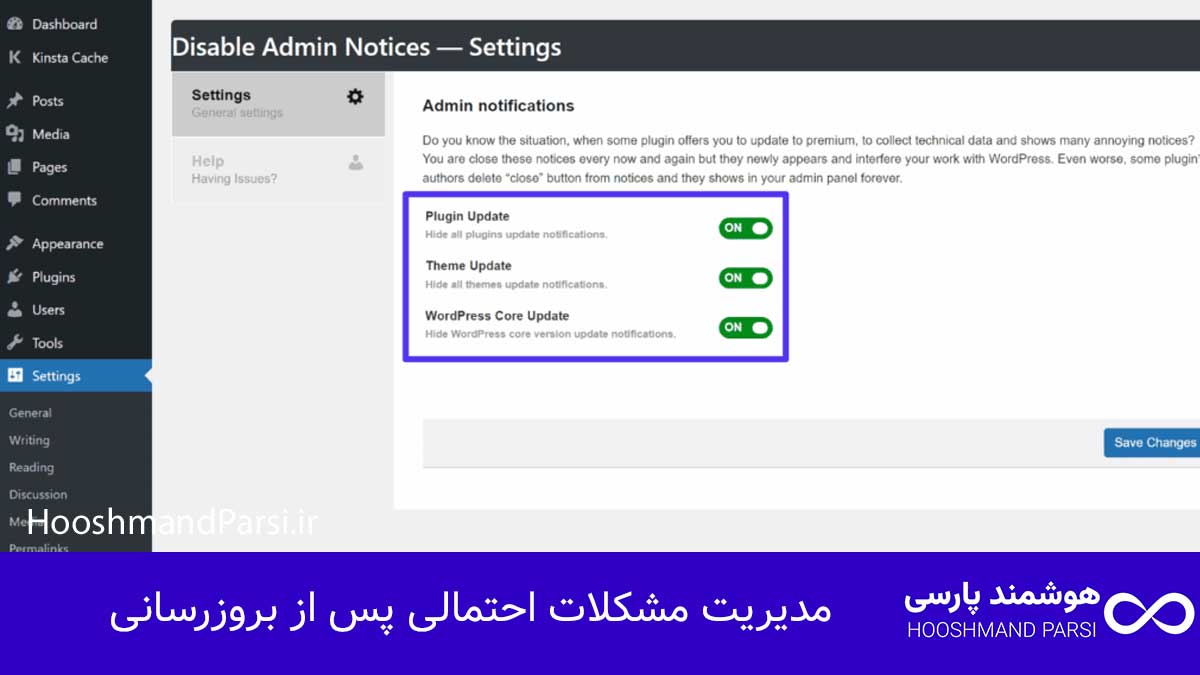Image resolution: width=1200 pixels, height=675 pixels.
Task: Click the Tools wrench icon
Action: pyautogui.click(x=15, y=343)
